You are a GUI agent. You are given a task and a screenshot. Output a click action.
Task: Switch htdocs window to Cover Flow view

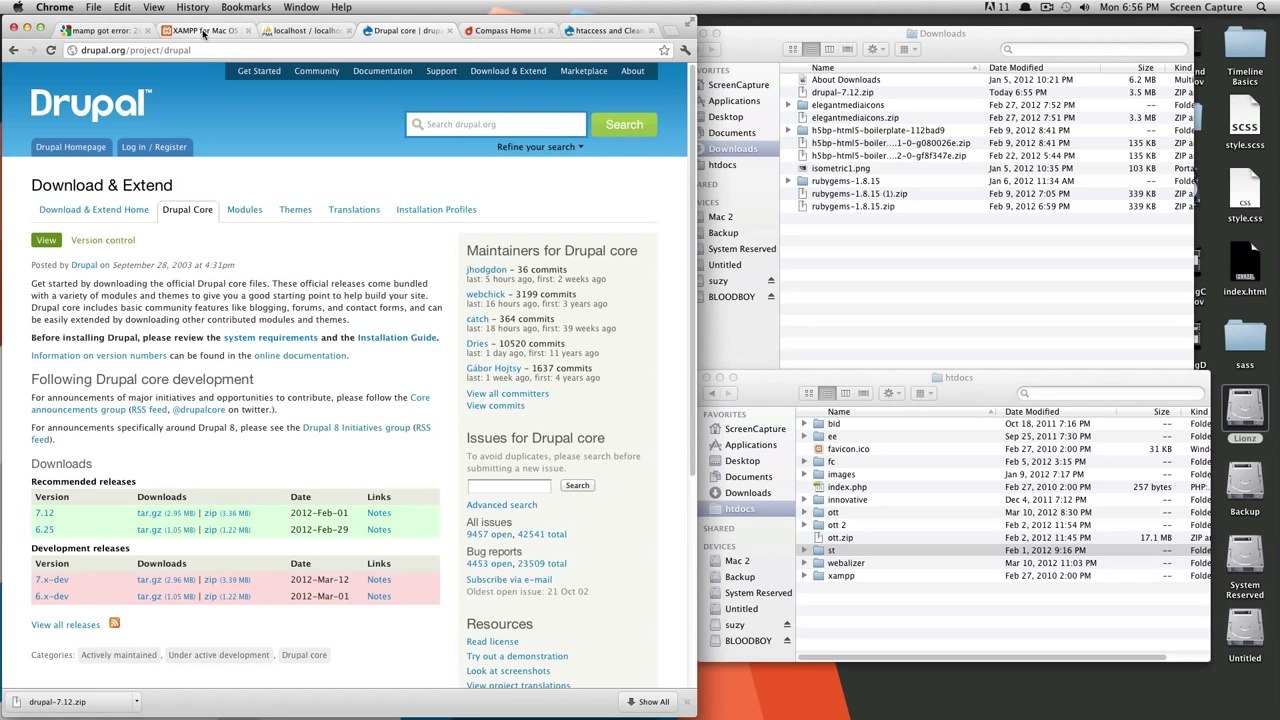863,393
